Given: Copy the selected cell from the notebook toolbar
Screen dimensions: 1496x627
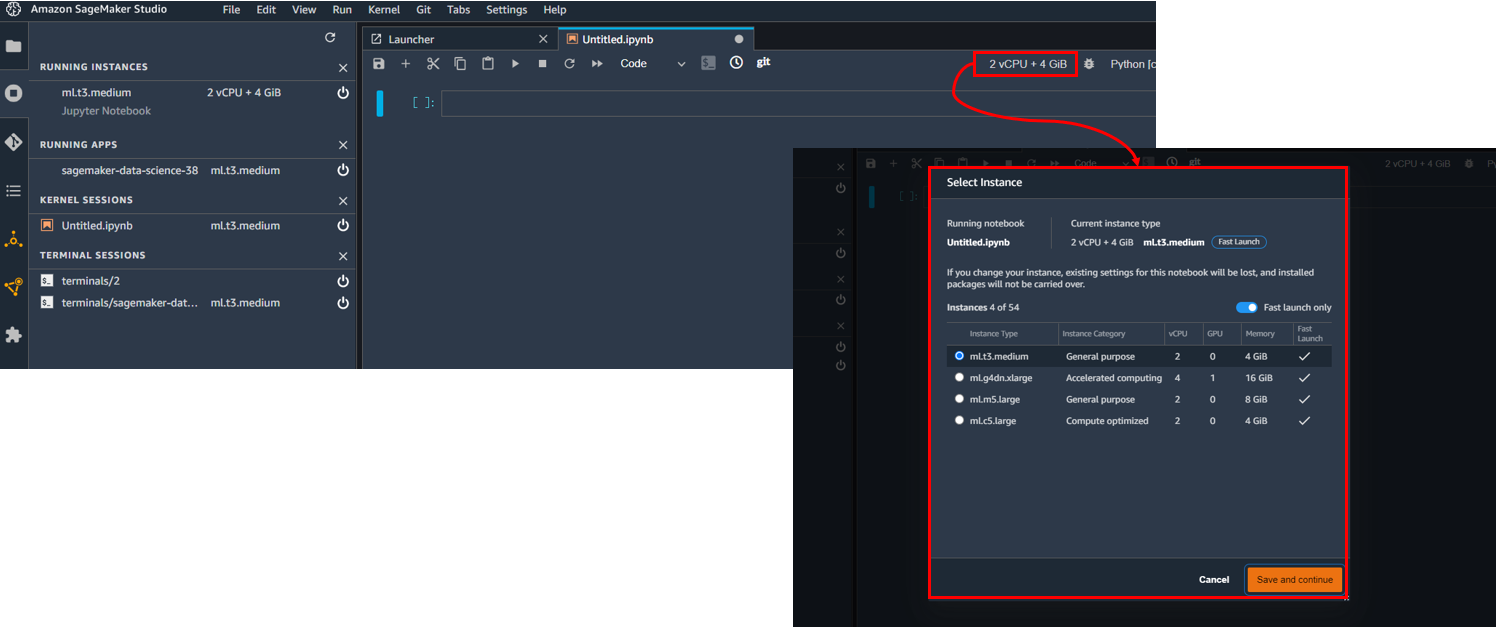Looking at the screenshot, I should 460,63.
